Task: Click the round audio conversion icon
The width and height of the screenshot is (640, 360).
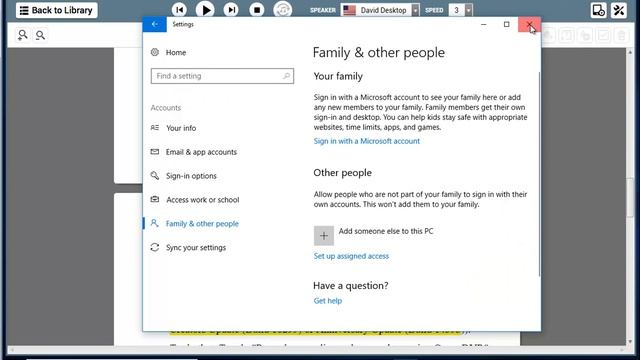Action: click(x=282, y=10)
